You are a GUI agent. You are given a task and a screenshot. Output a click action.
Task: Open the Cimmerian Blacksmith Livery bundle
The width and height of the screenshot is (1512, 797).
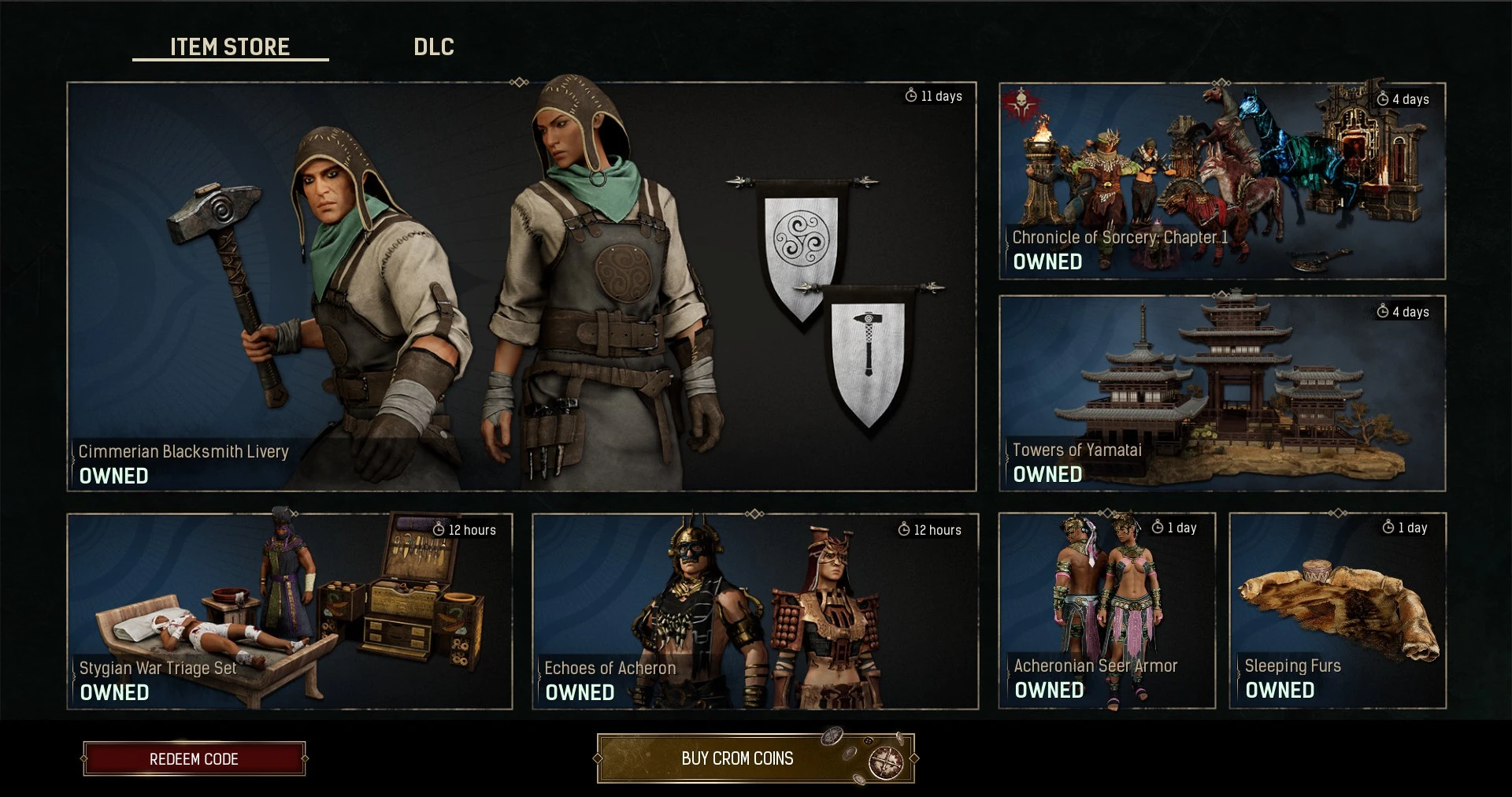[x=521, y=287]
